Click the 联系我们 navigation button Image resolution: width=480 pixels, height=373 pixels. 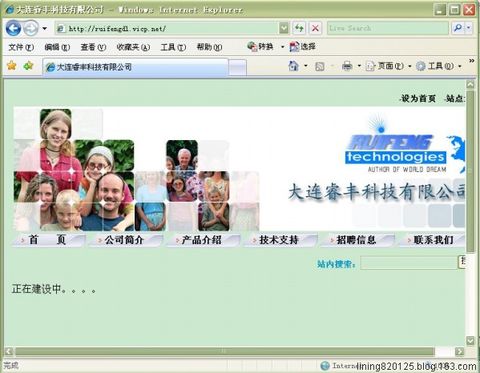(x=432, y=240)
